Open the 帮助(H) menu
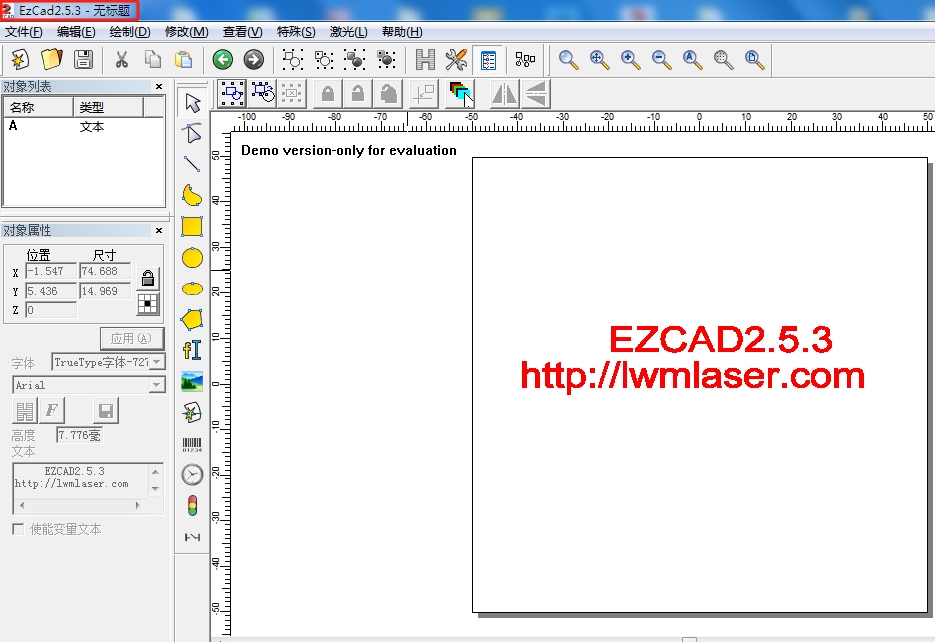 tap(402, 32)
